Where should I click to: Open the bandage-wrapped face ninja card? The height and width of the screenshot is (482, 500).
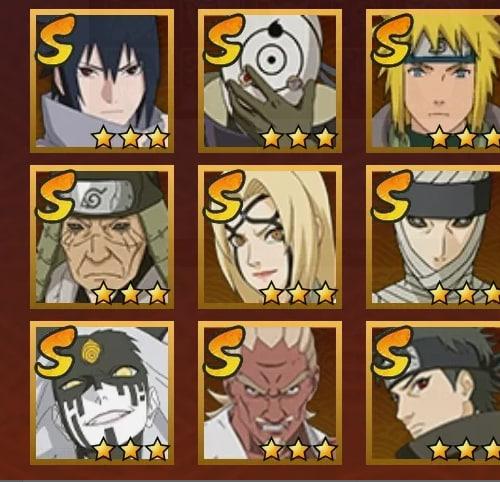[433, 237]
